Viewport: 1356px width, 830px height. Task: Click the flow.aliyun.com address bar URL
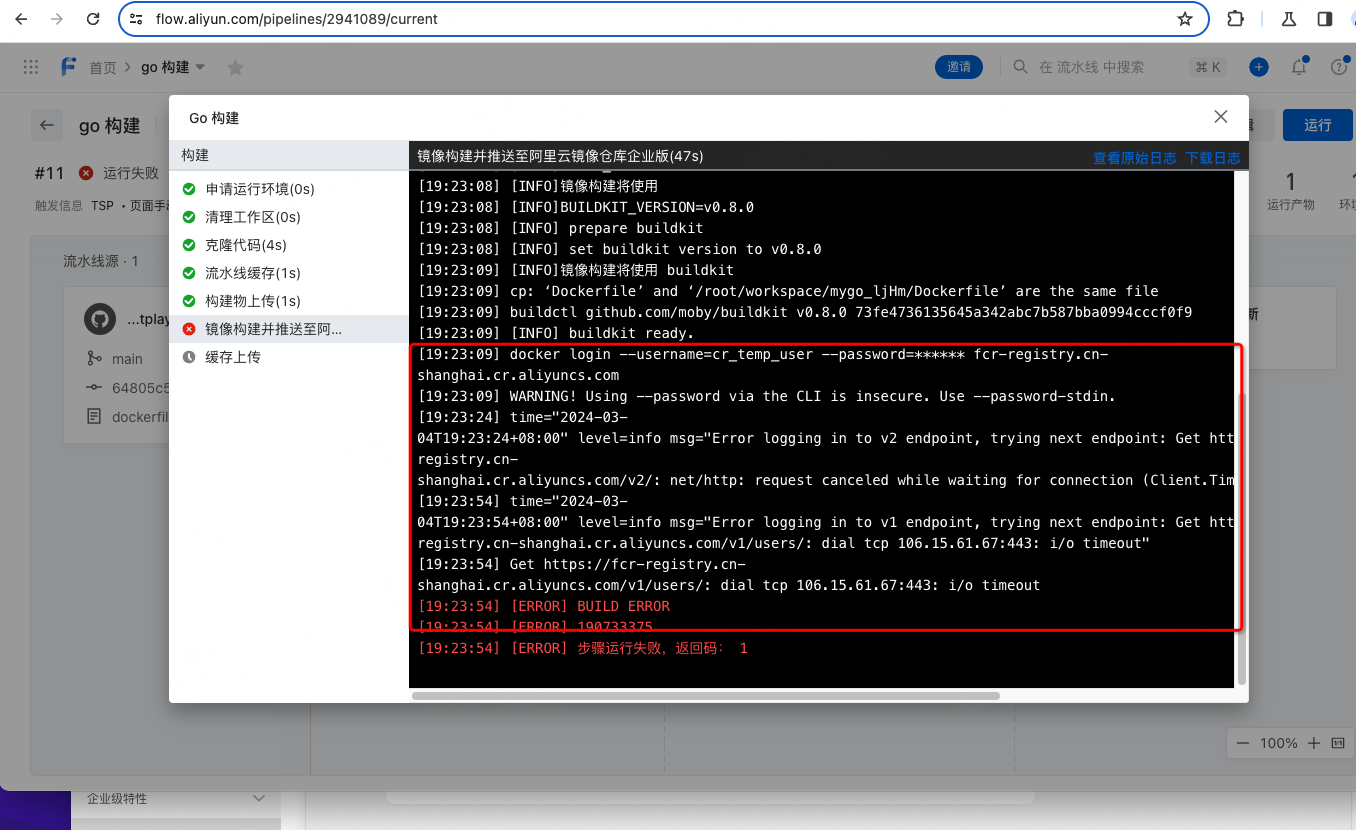coord(296,19)
